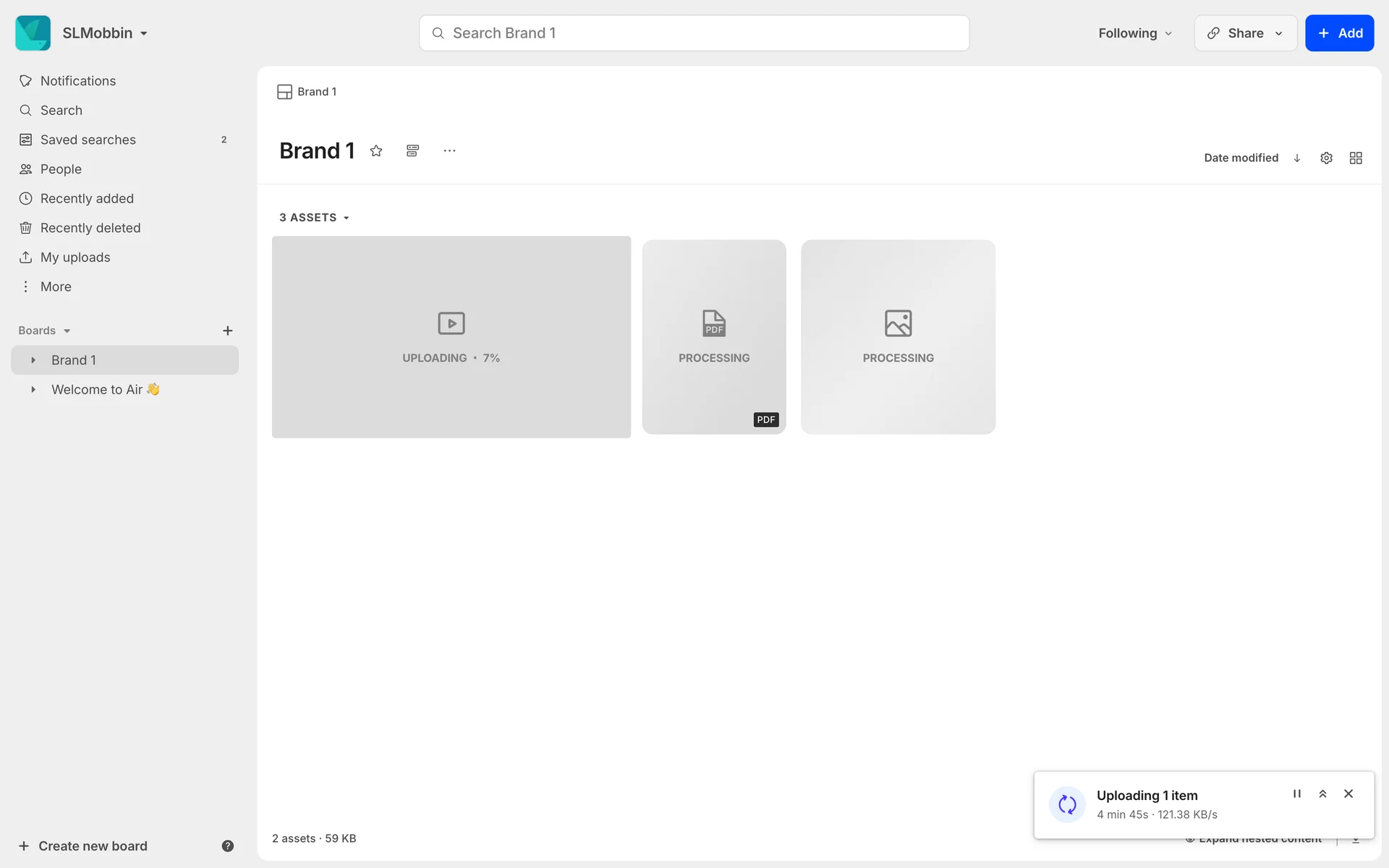Viewport: 1389px width, 868px height.
Task: Switch to grid view layout icon
Action: (x=1356, y=158)
